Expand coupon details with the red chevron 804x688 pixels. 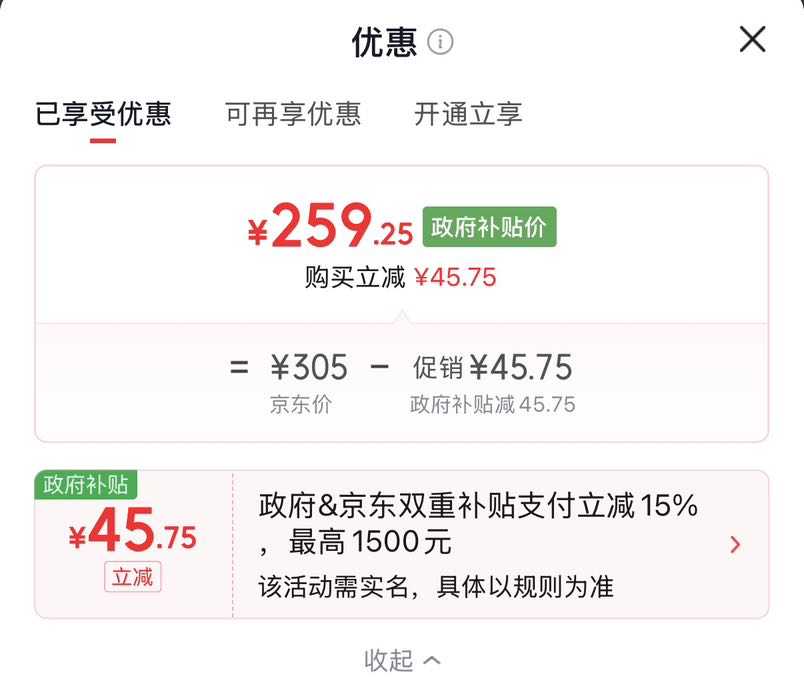click(735, 544)
